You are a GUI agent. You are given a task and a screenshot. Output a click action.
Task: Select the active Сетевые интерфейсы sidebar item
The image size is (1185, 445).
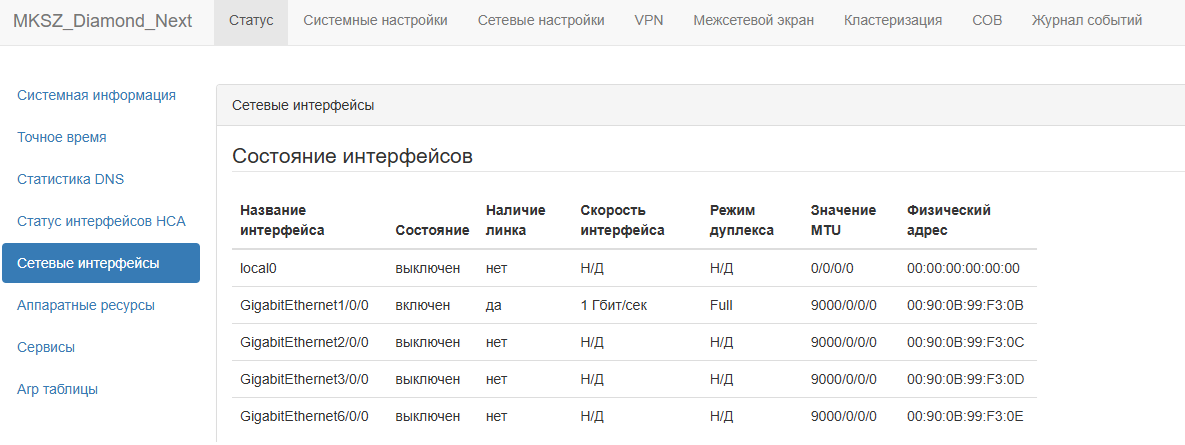click(101, 263)
